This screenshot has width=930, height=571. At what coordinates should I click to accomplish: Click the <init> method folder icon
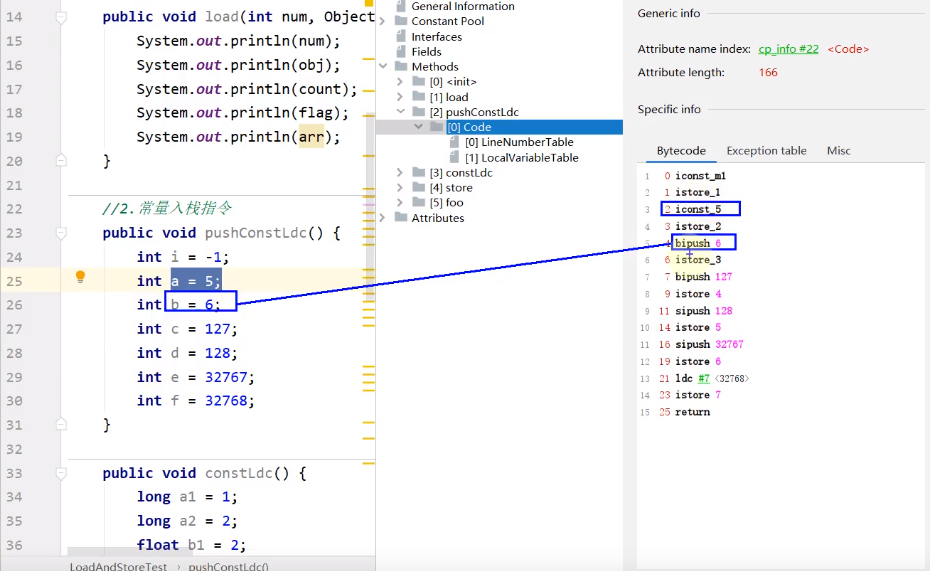point(419,81)
